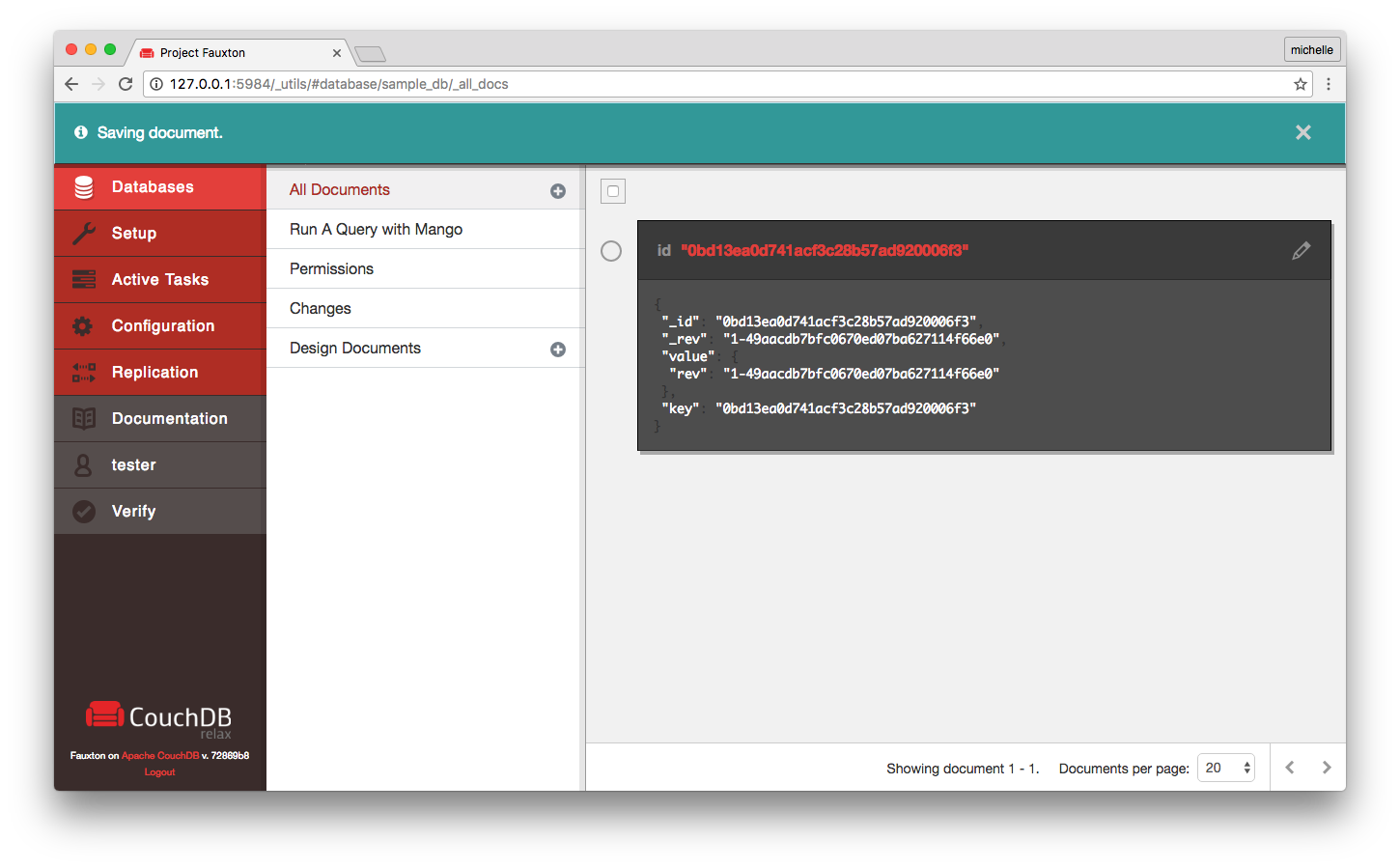Open Documents per page dropdown
Screen dimensions: 1400x868
(x=1226, y=768)
